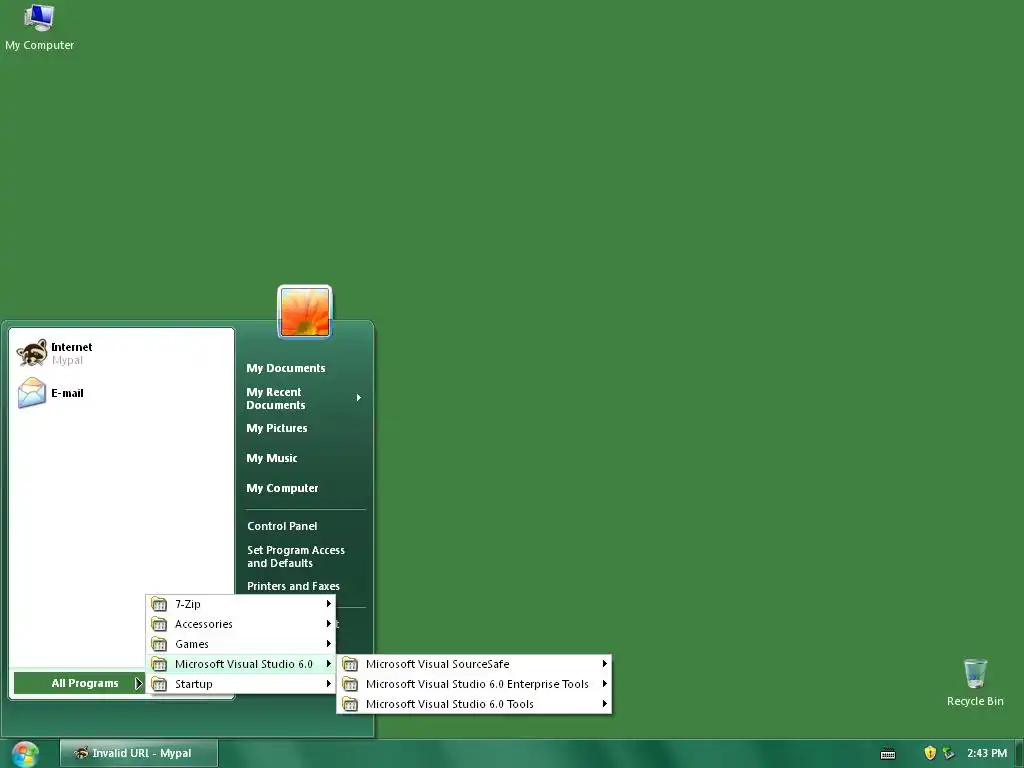Open My Documents from Start menu
This screenshot has width=1024, height=768.
(x=285, y=368)
